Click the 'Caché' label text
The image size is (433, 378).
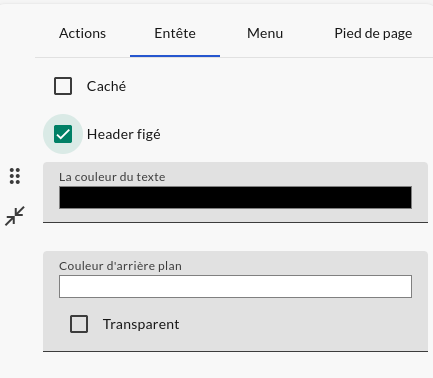pos(106,86)
